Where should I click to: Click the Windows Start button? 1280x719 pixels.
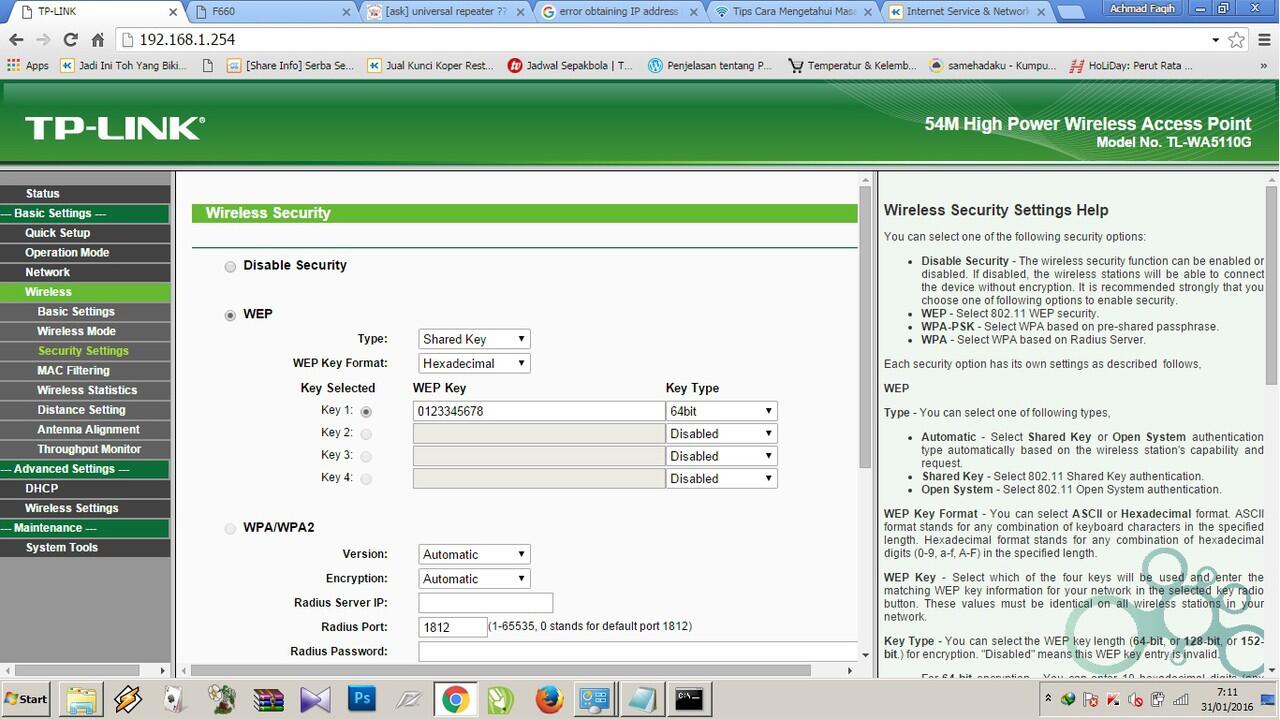coord(26,699)
